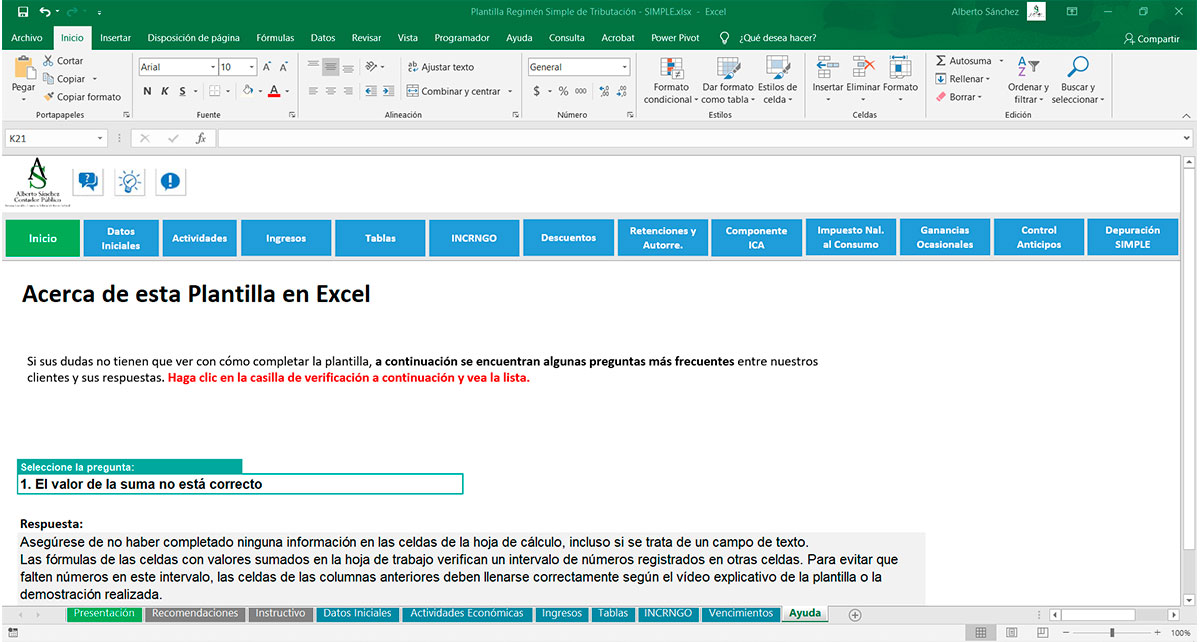This screenshot has width=1200, height=642.
Task: Switch to Normal view in status bar
Action: click(981, 633)
